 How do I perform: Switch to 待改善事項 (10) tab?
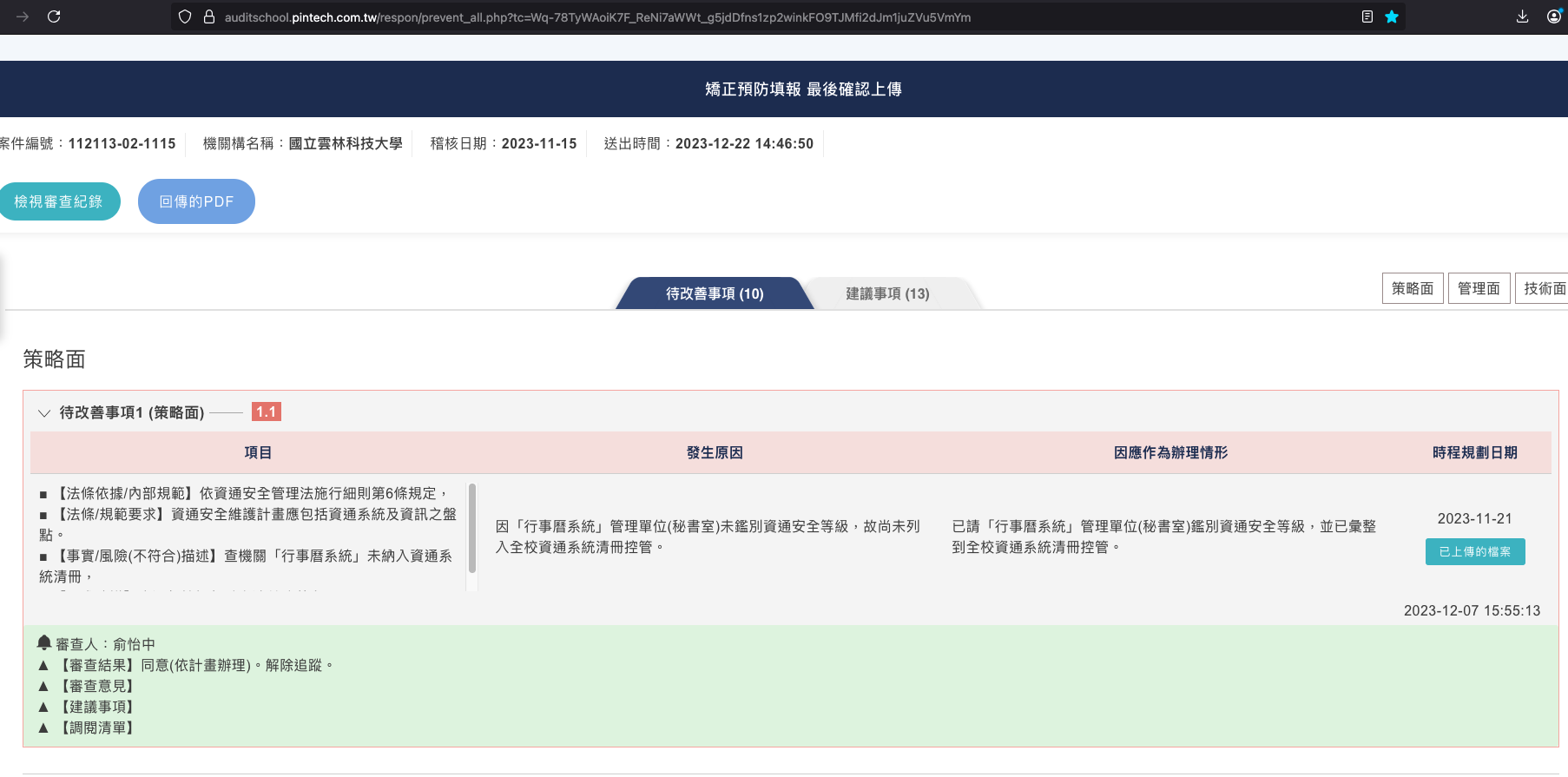tap(715, 293)
